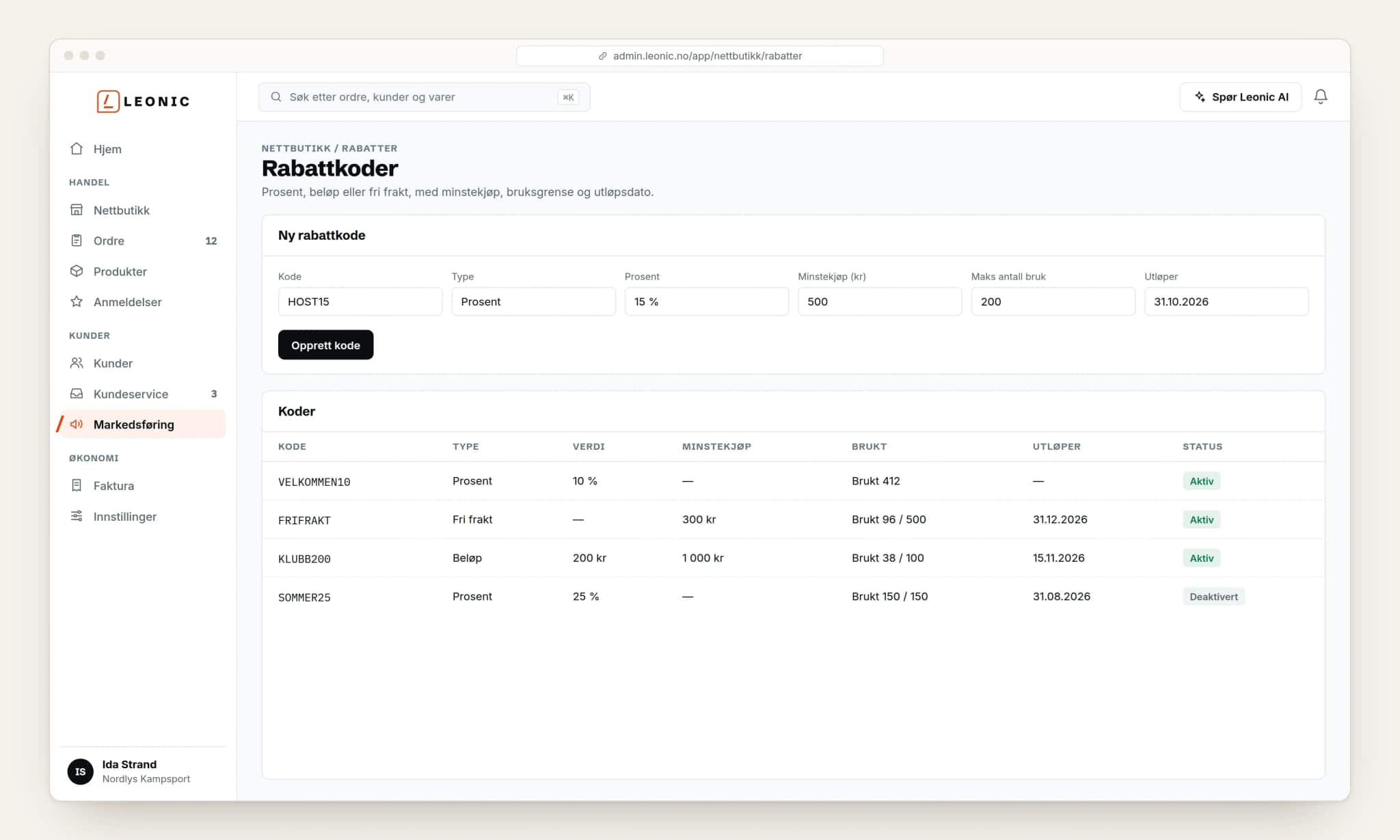The height and width of the screenshot is (840, 1400).
Task: Click the Innstillinger sliders icon
Action: click(x=77, y=516)
